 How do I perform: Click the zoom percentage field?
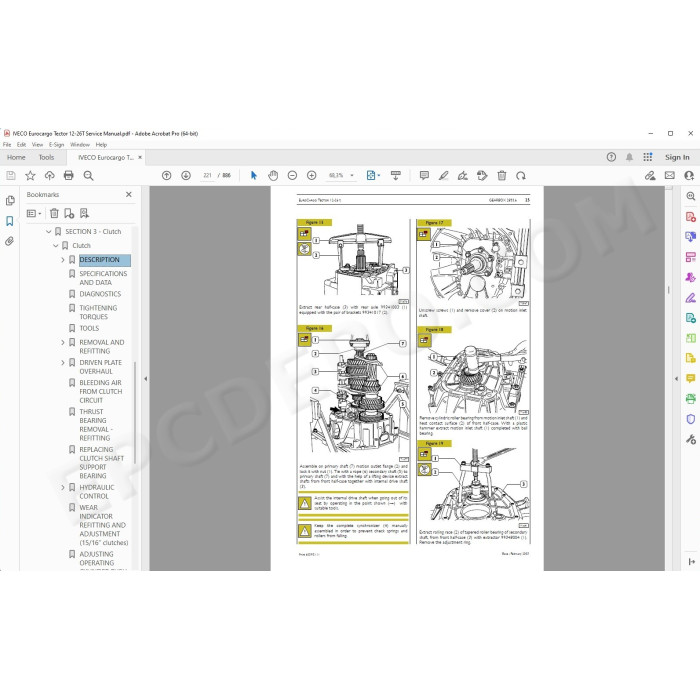(336, 175)
